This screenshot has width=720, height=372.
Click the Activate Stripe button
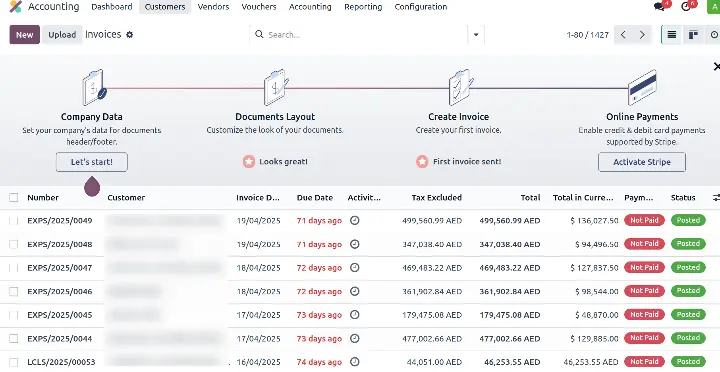(x=642, y=162)
